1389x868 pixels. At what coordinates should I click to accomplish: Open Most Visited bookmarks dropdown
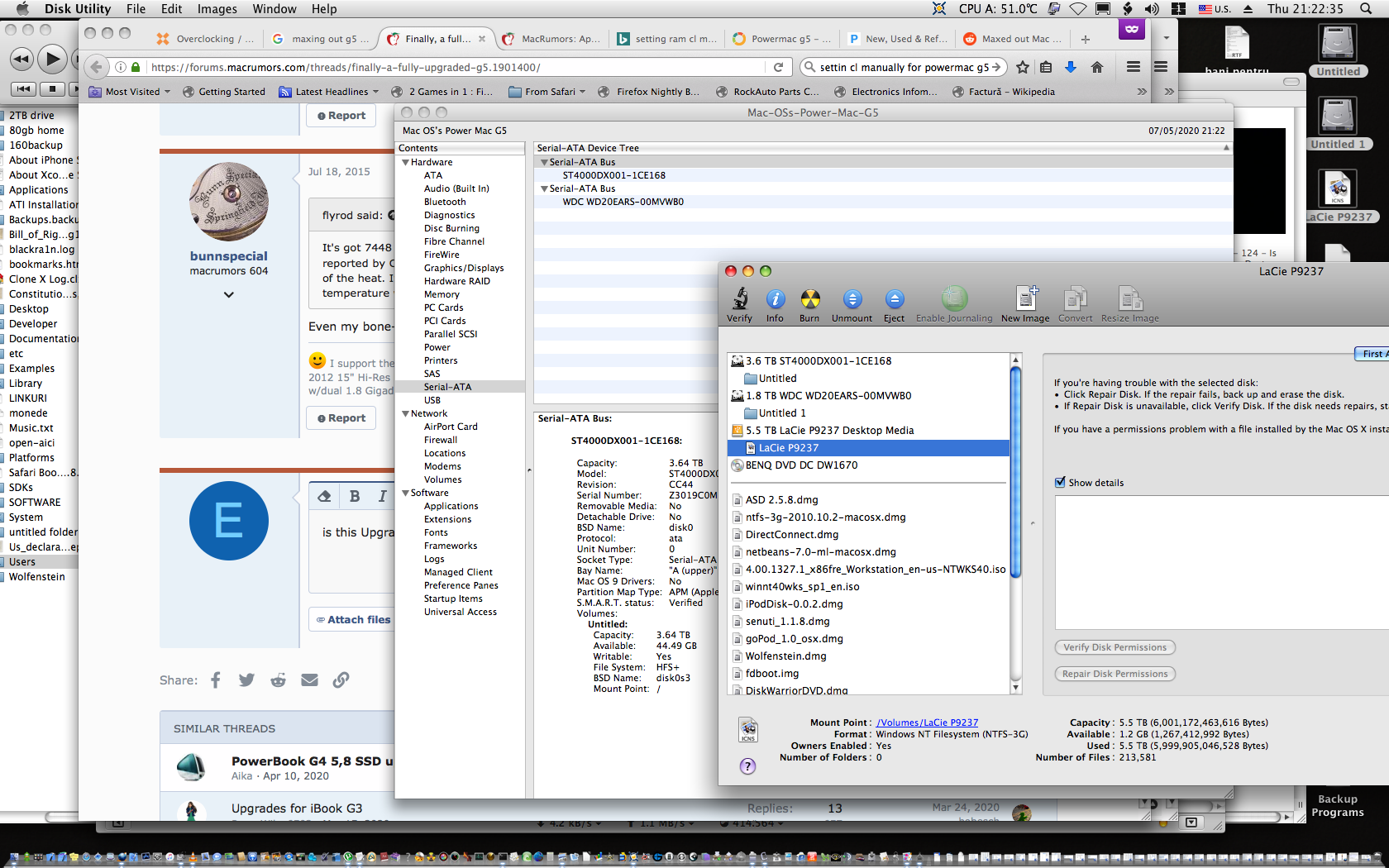click(129, 92)
